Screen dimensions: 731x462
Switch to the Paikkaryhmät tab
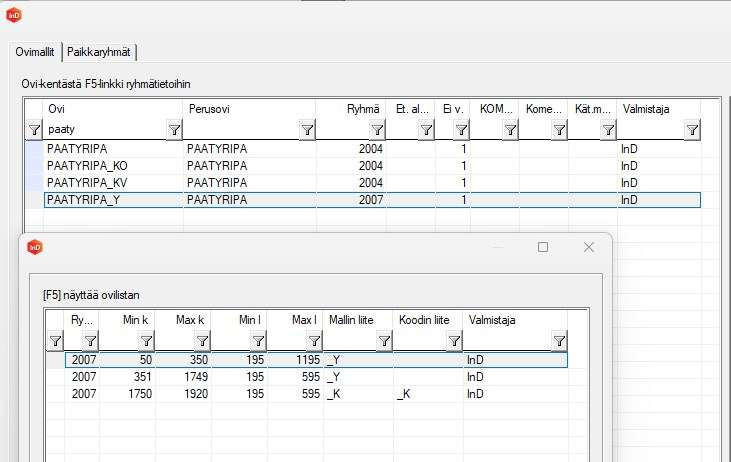click(101, 52)
